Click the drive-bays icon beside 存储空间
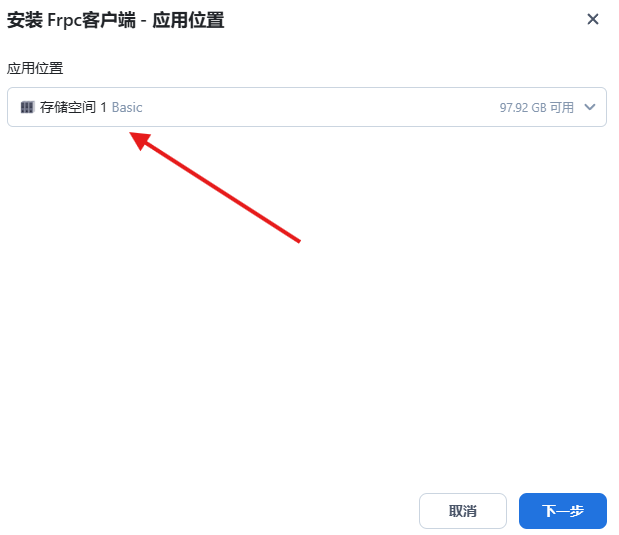619x535 pixels. tap(27, 107)
